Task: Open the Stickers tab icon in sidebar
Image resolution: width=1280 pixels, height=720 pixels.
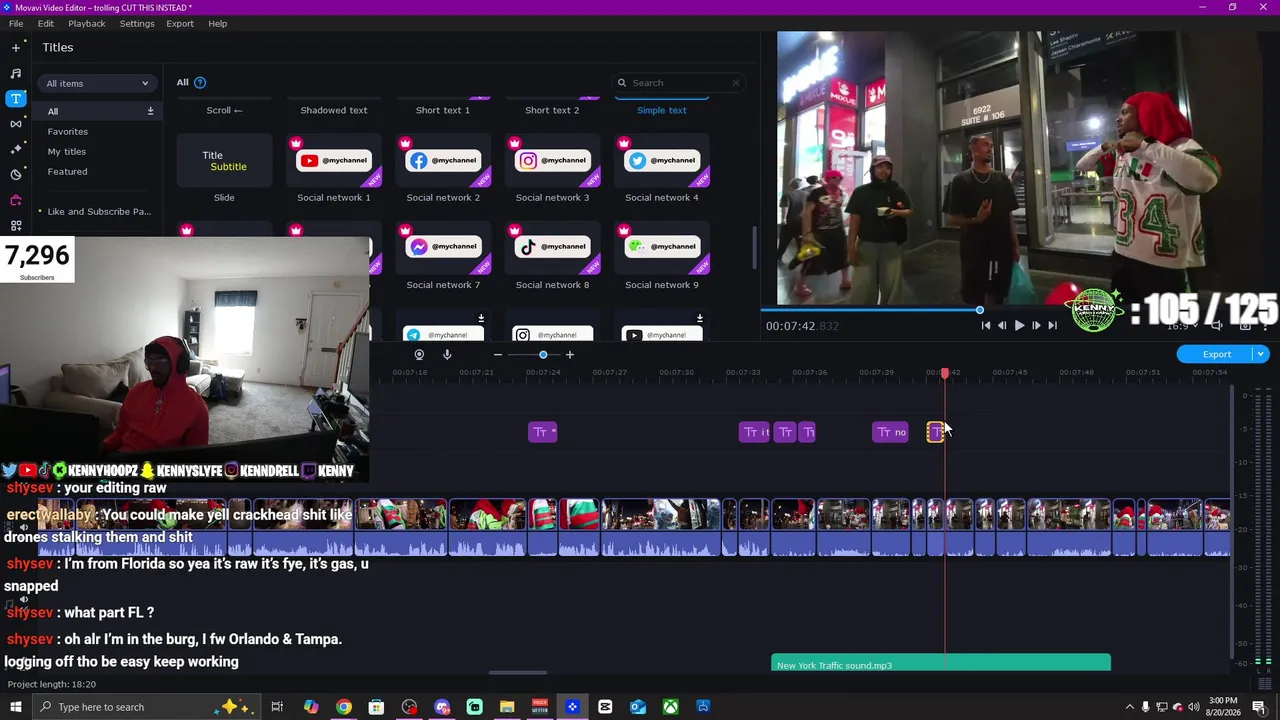Action: (15, 175)
